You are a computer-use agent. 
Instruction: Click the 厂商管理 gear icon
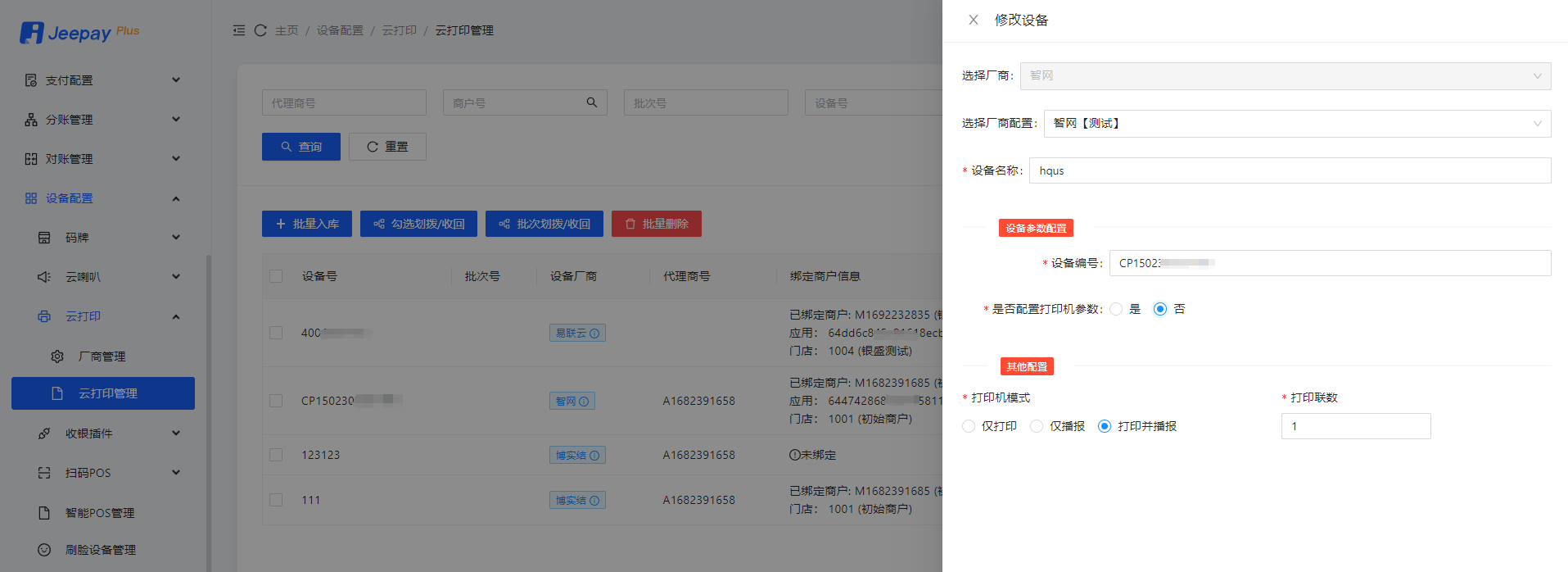[x=57, y=356]
